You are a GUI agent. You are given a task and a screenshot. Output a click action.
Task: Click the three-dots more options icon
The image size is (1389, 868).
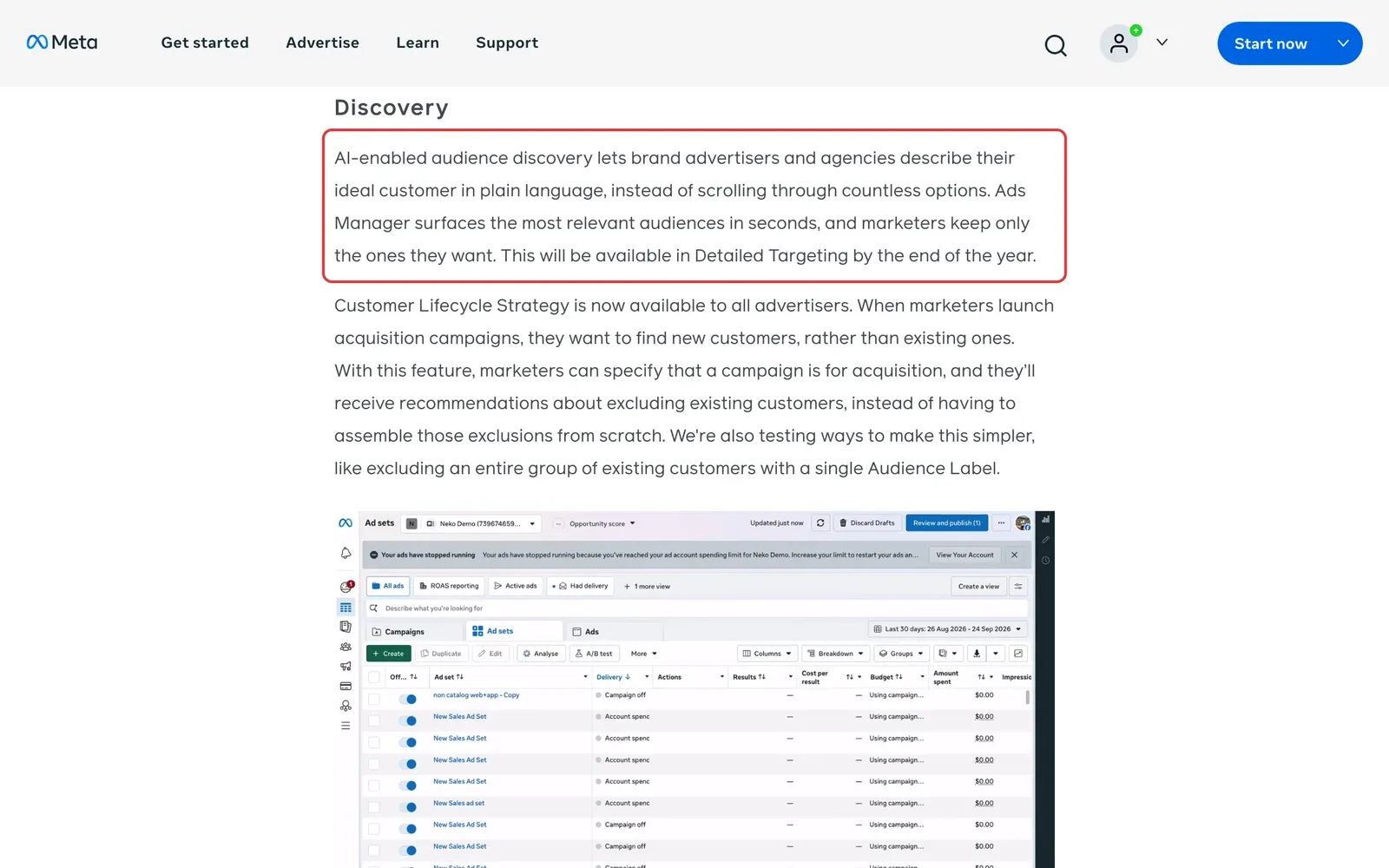1001,523
